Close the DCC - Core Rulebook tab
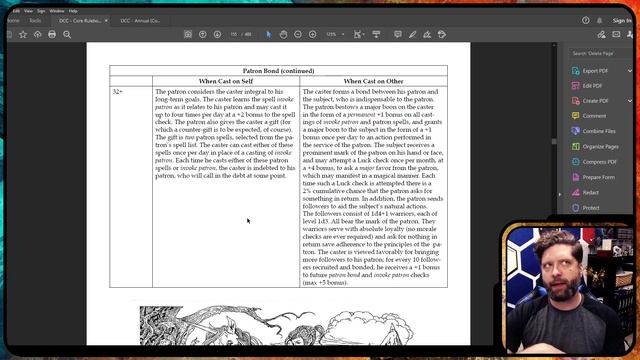The width and height of the screenshot is (640, 360). coord(106,20)
